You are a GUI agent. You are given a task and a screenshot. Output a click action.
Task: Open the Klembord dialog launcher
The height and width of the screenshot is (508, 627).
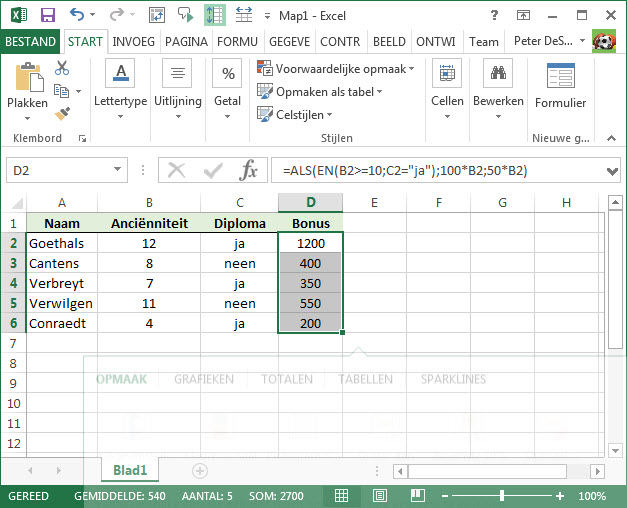82,138
